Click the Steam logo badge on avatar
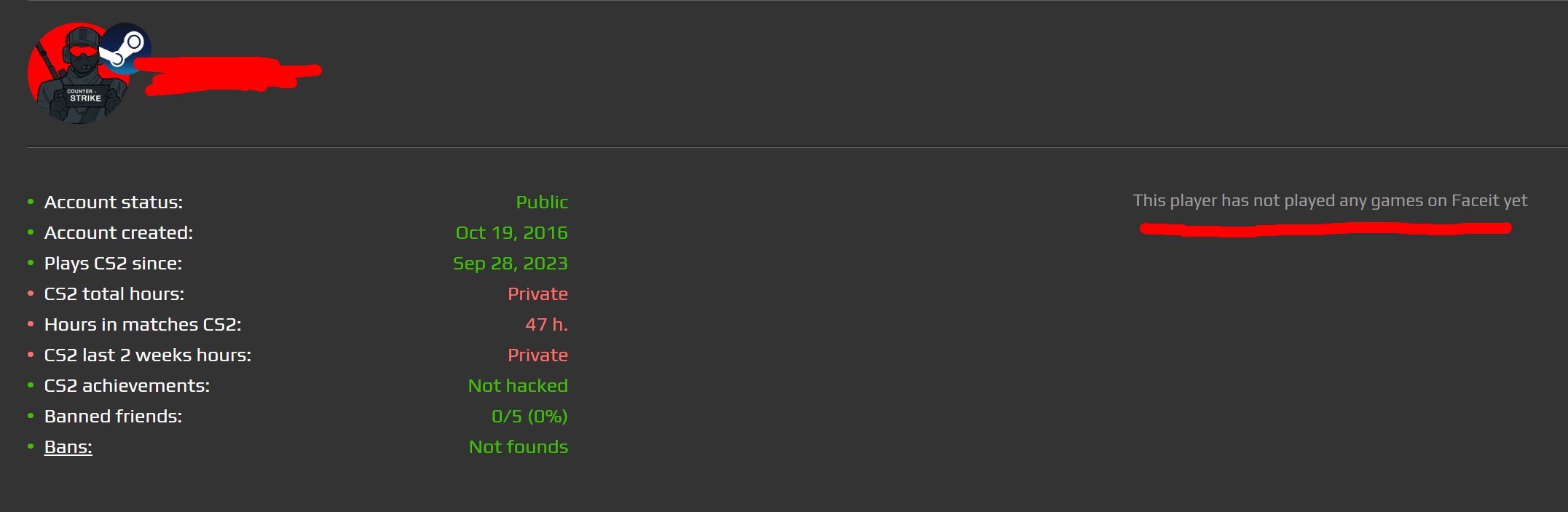The image size is (1568, 512). (125, 48)
